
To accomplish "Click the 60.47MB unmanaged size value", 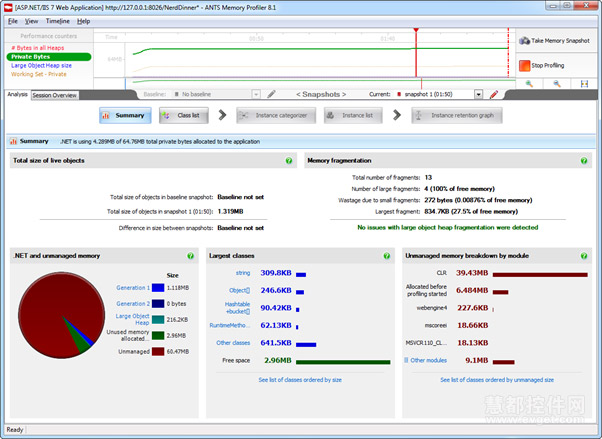I will (x=178, y=351).
